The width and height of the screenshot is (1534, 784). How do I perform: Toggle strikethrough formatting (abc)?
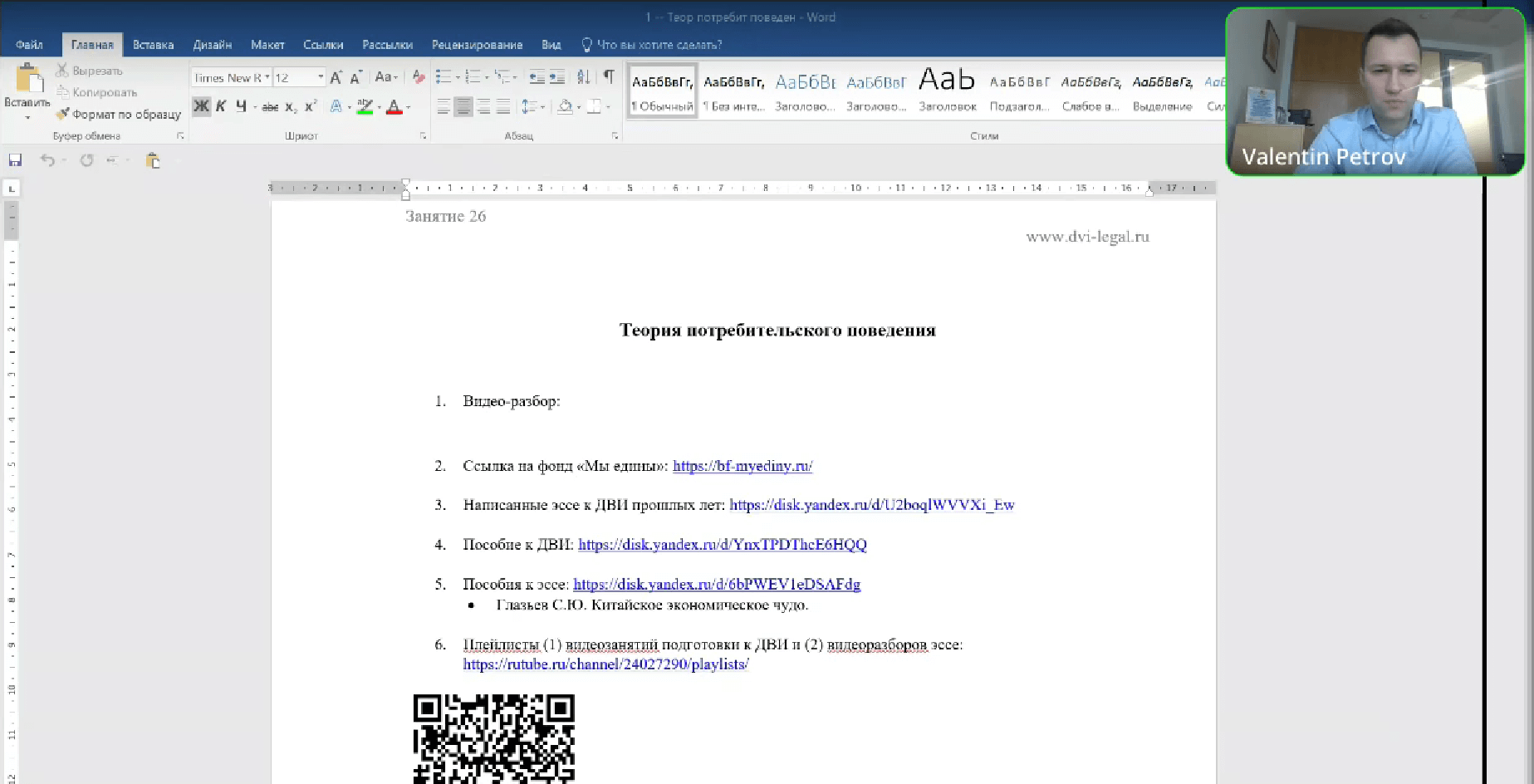click(270, 106)
